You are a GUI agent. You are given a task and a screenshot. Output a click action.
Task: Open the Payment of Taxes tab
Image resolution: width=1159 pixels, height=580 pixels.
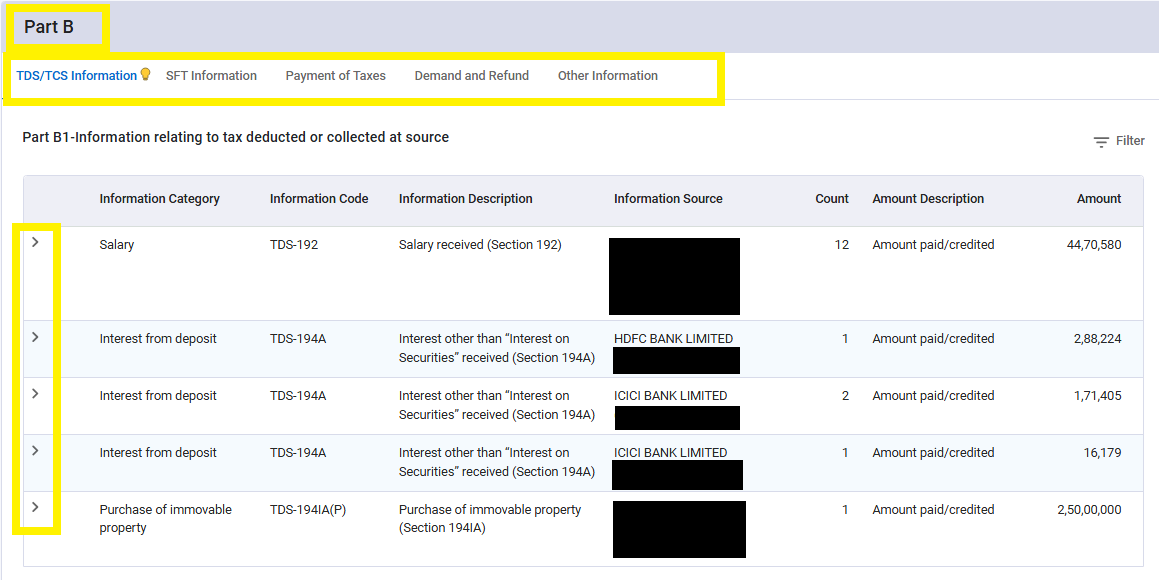[x=336, y=75]
